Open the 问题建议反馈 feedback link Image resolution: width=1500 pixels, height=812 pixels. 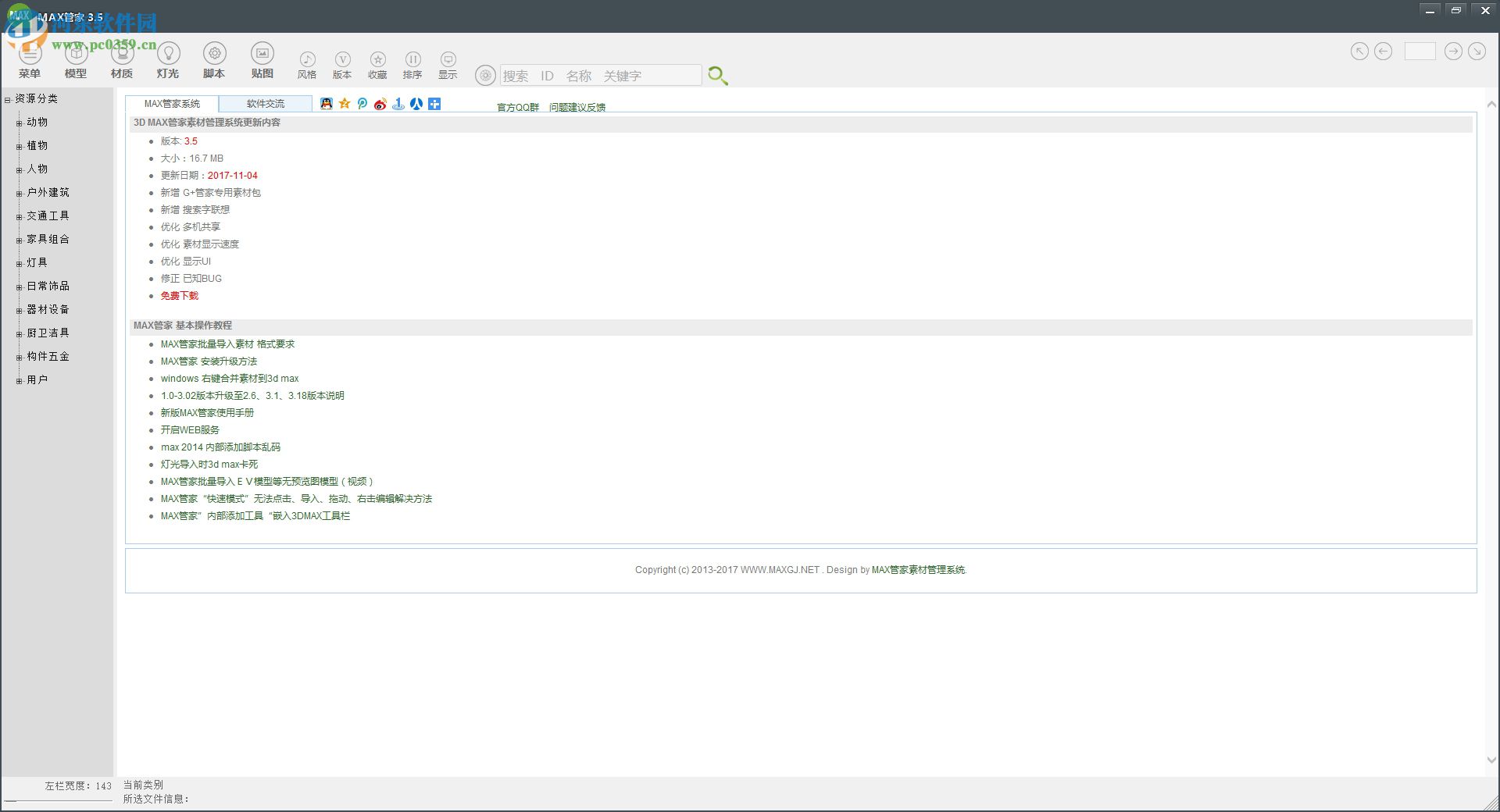pyautogui.click(x=577, y=108)
